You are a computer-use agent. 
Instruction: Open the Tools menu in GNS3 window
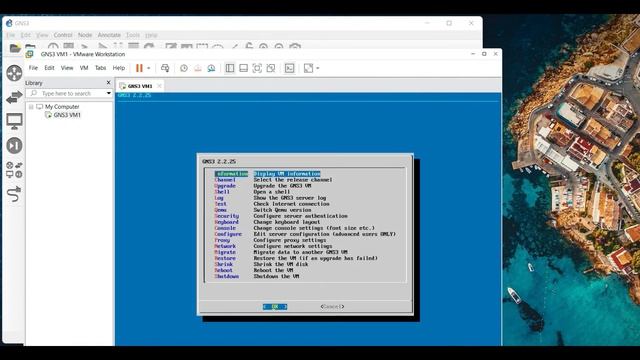[133, 35]
